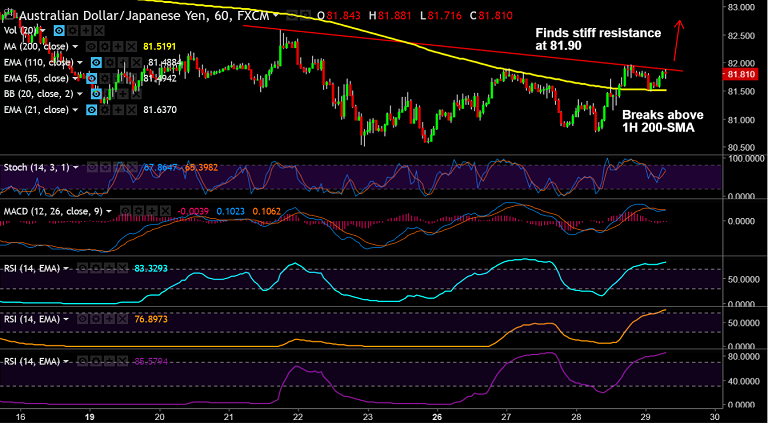The height and width of the screenshot is (424, 768).
Task: Open settings gear for MACD indicator
Action: click(139, 211)
